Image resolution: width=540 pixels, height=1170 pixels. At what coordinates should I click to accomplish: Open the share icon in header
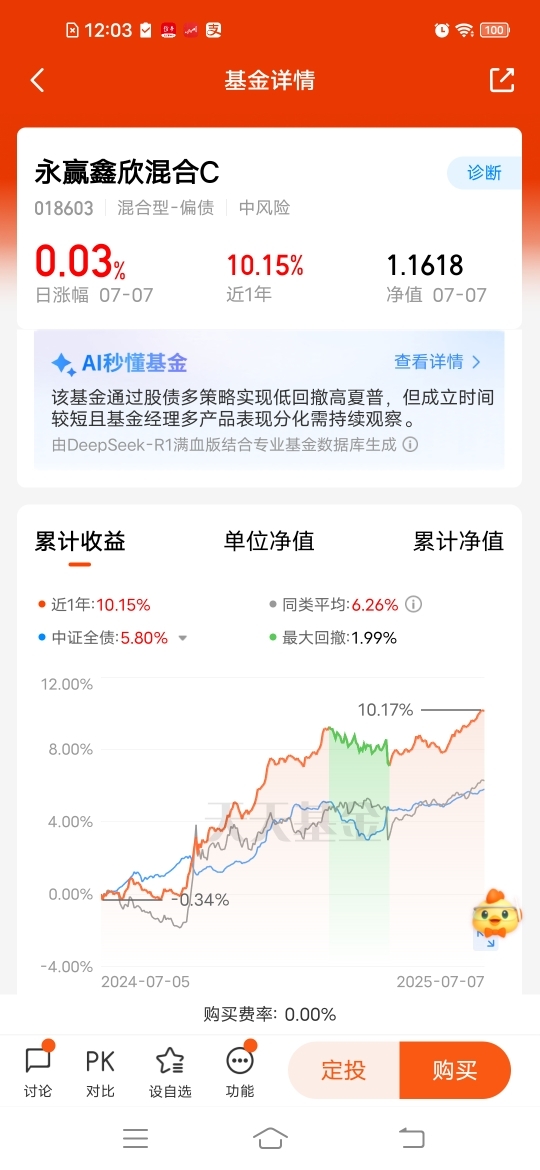pyautogui.click(x=502, y=81)
